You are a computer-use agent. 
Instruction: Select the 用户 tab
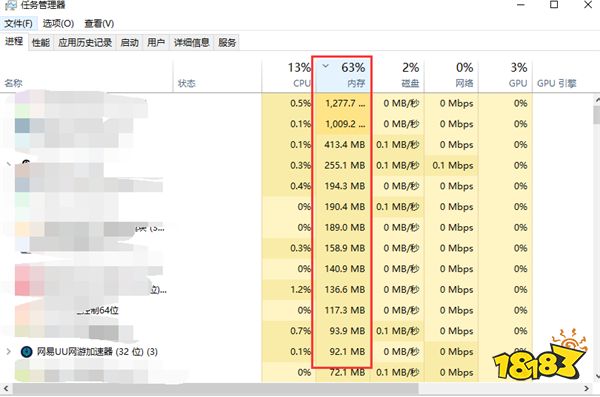tap(156, 42)
